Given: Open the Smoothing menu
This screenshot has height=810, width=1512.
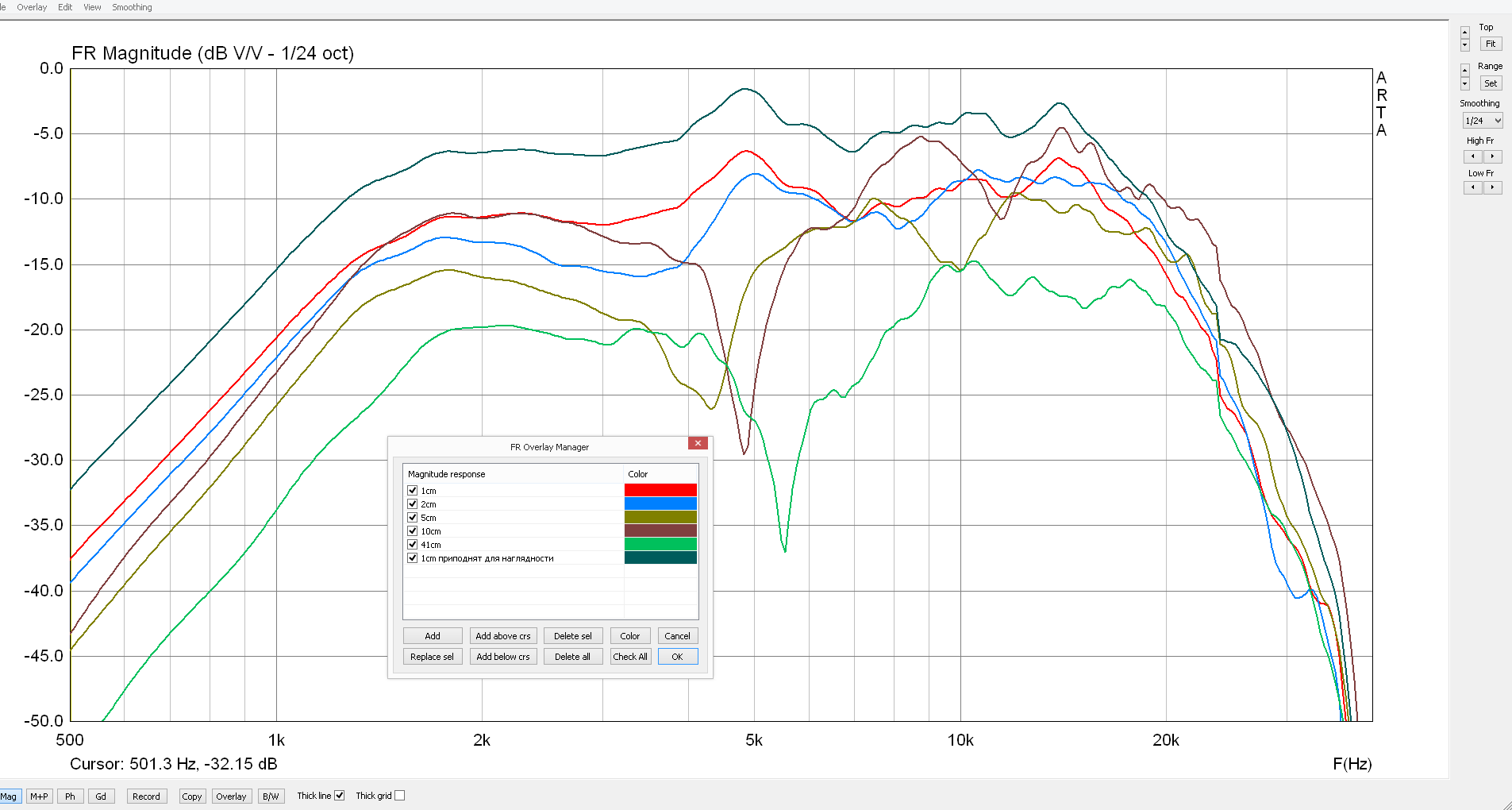Looking at the screenshot, I should (132, 7).
